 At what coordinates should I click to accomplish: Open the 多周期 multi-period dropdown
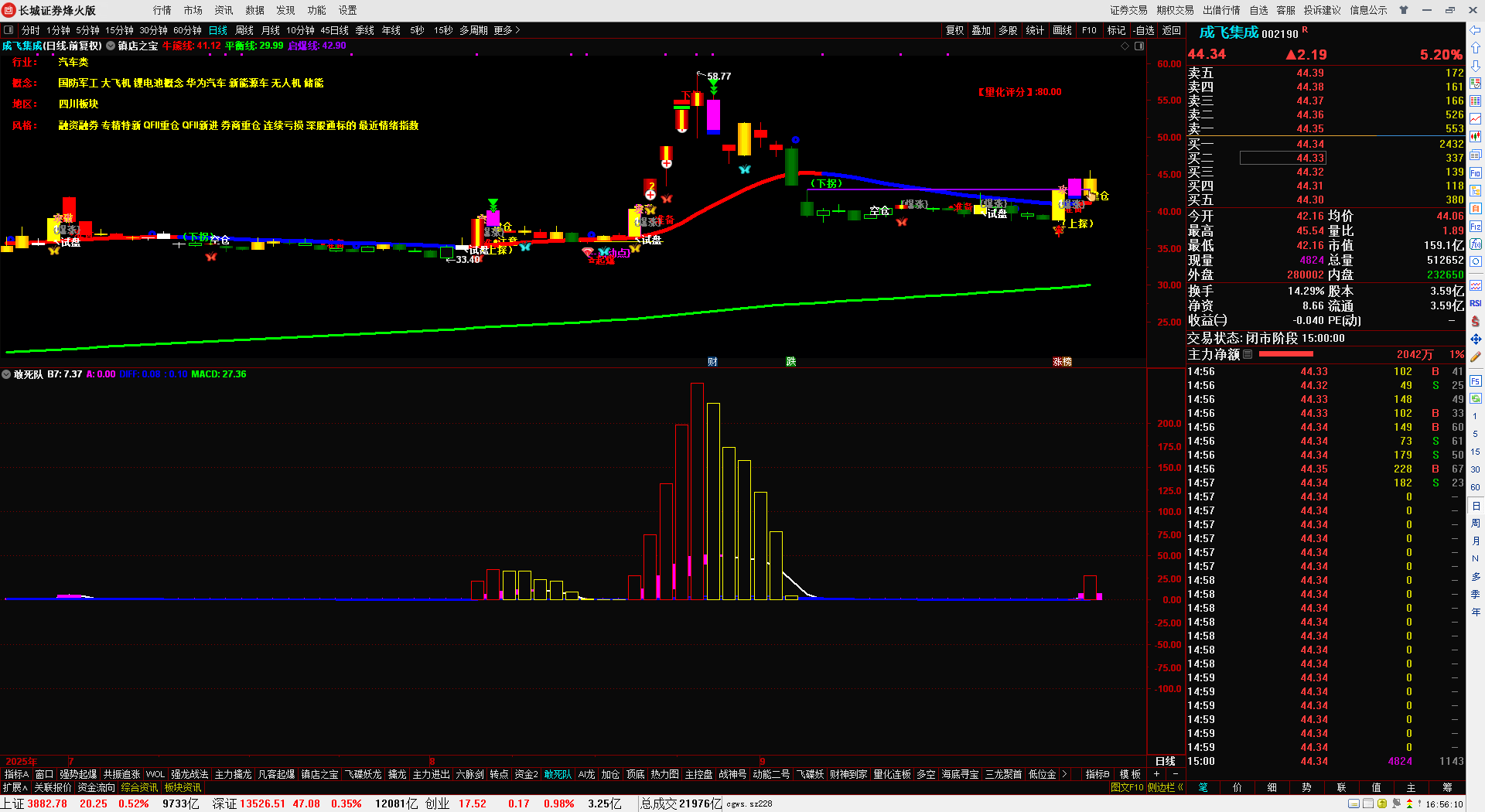(473, 30)
